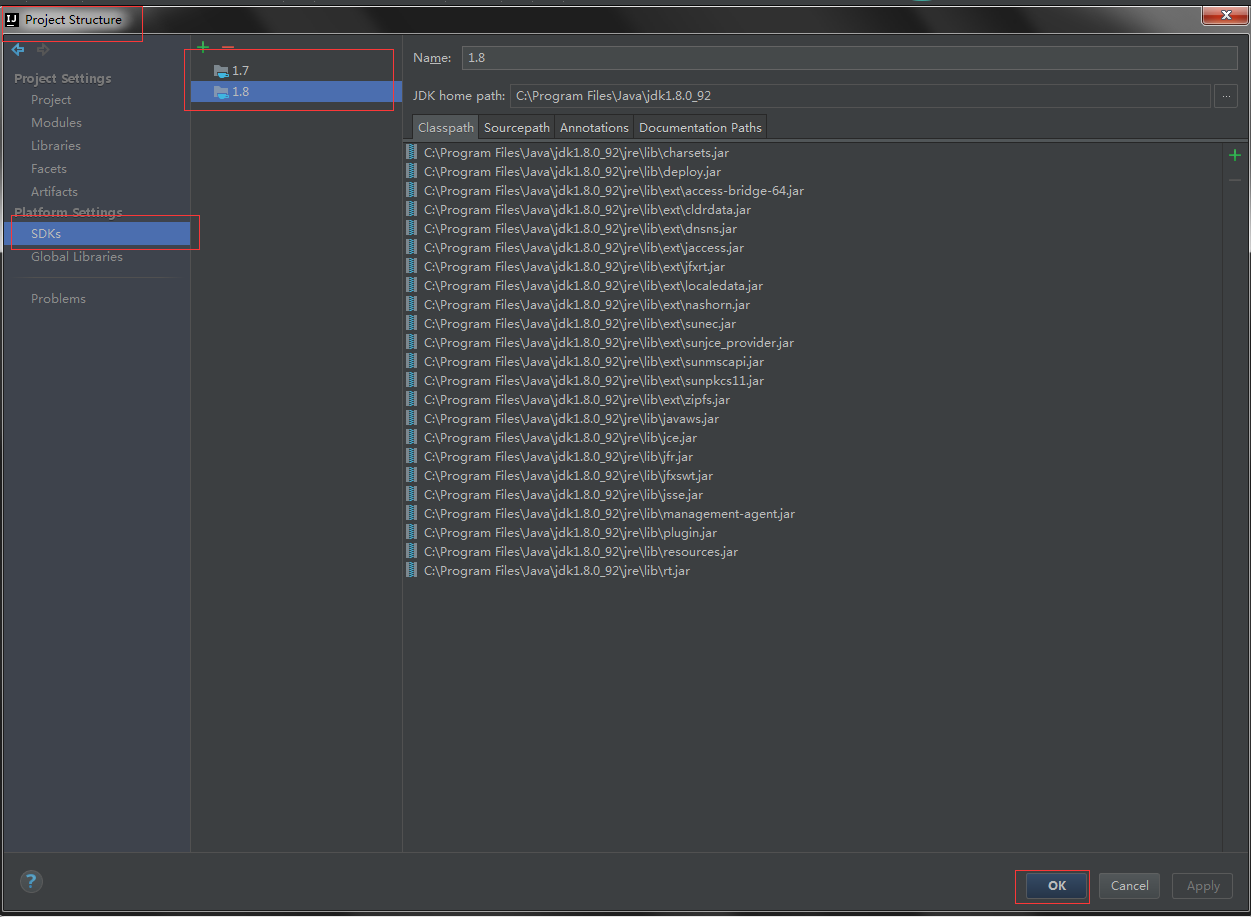The width and height of the screenshot is (1251, 917).
Task: Add a new SDK with green plus
Action: (203, 47)
